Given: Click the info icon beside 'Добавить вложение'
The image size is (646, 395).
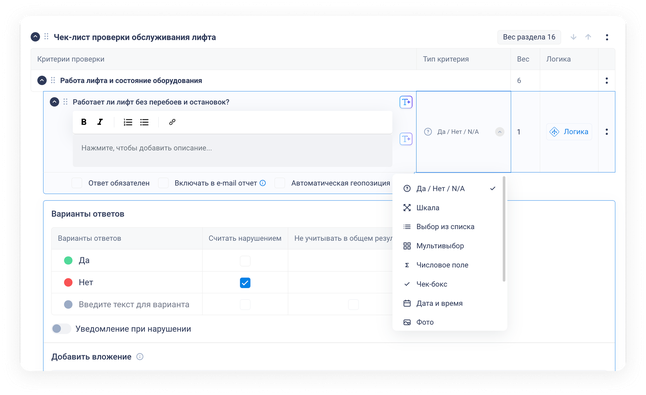Looking at the screenshot, I should [x=140, y=357].
